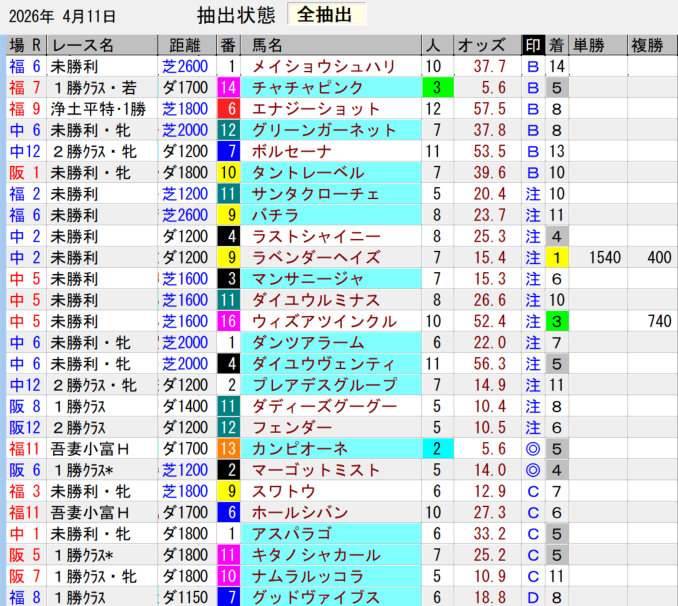Click green popularity cell 3 for チャチャピンク
The height and width of the screenshot is (606, 678).
438,88
